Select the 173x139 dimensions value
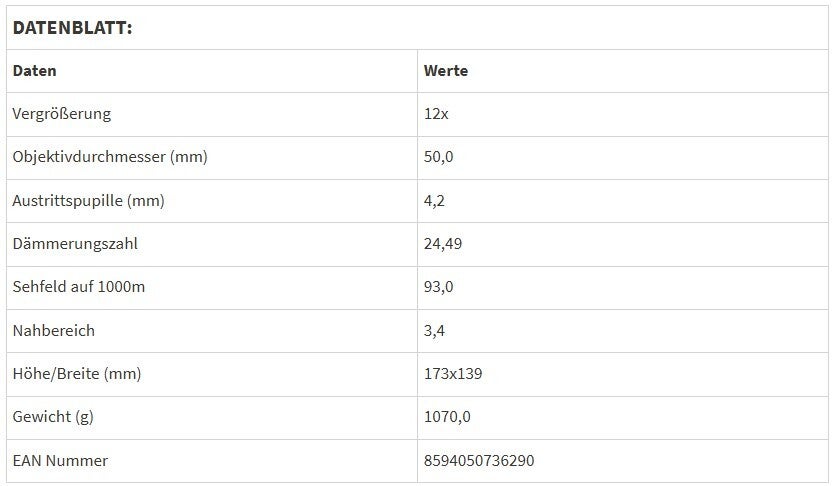The image size is (832, 486). pos(454,374)
